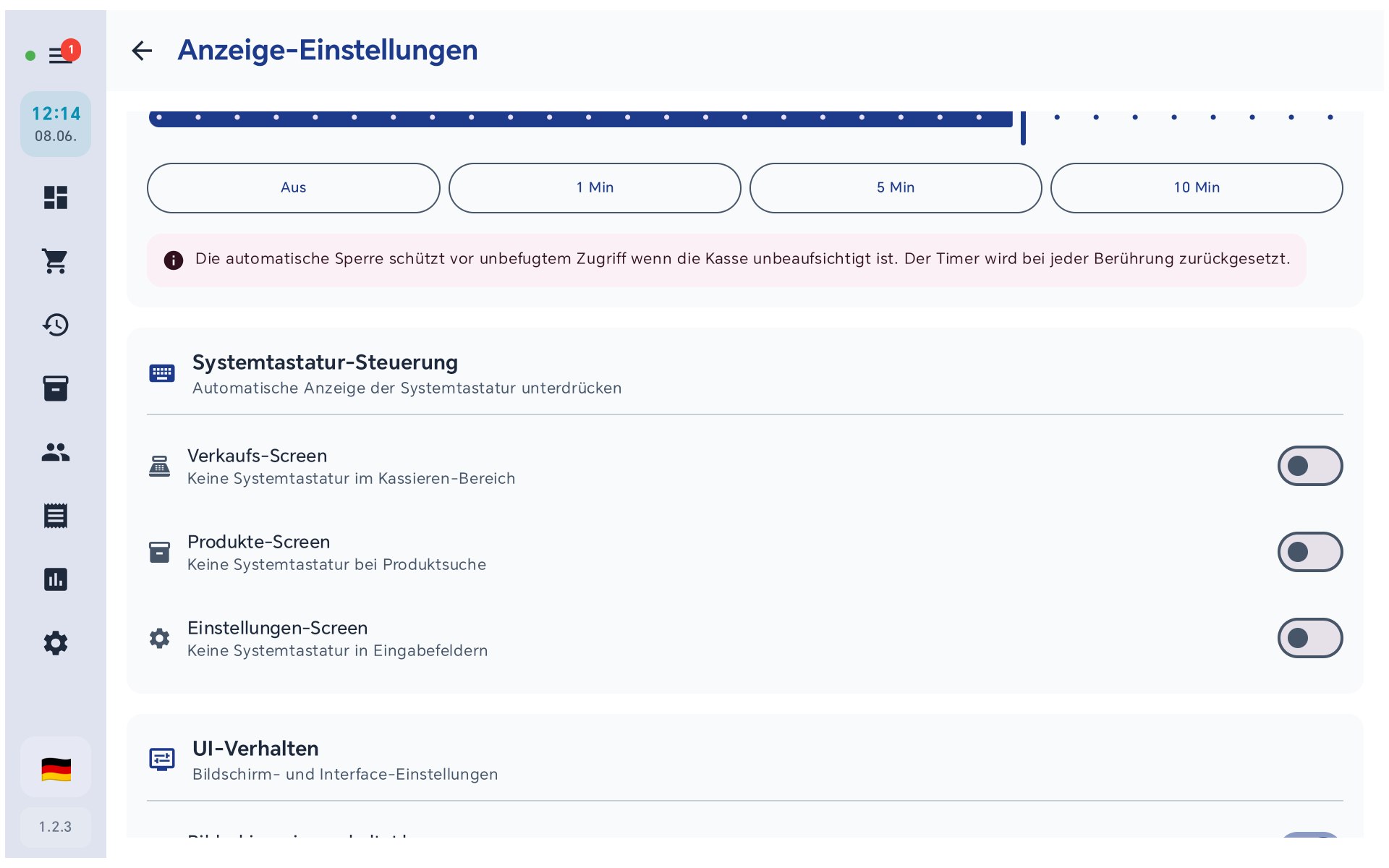Click the box icon beside Produkte-Screen
The height and width of the screenshot is (868, 1389).
(159, 553)
